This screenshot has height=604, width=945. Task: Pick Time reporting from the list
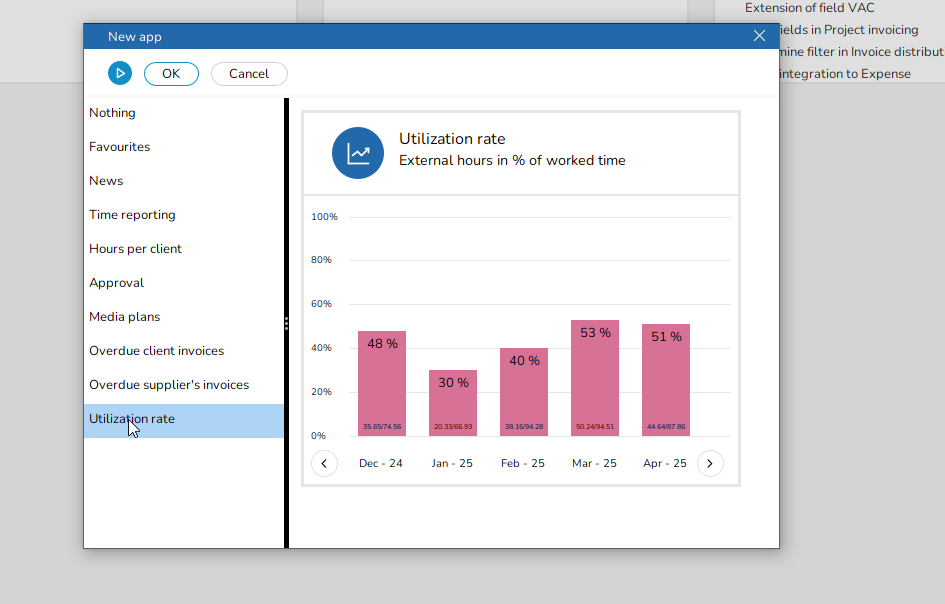point(132,215)
